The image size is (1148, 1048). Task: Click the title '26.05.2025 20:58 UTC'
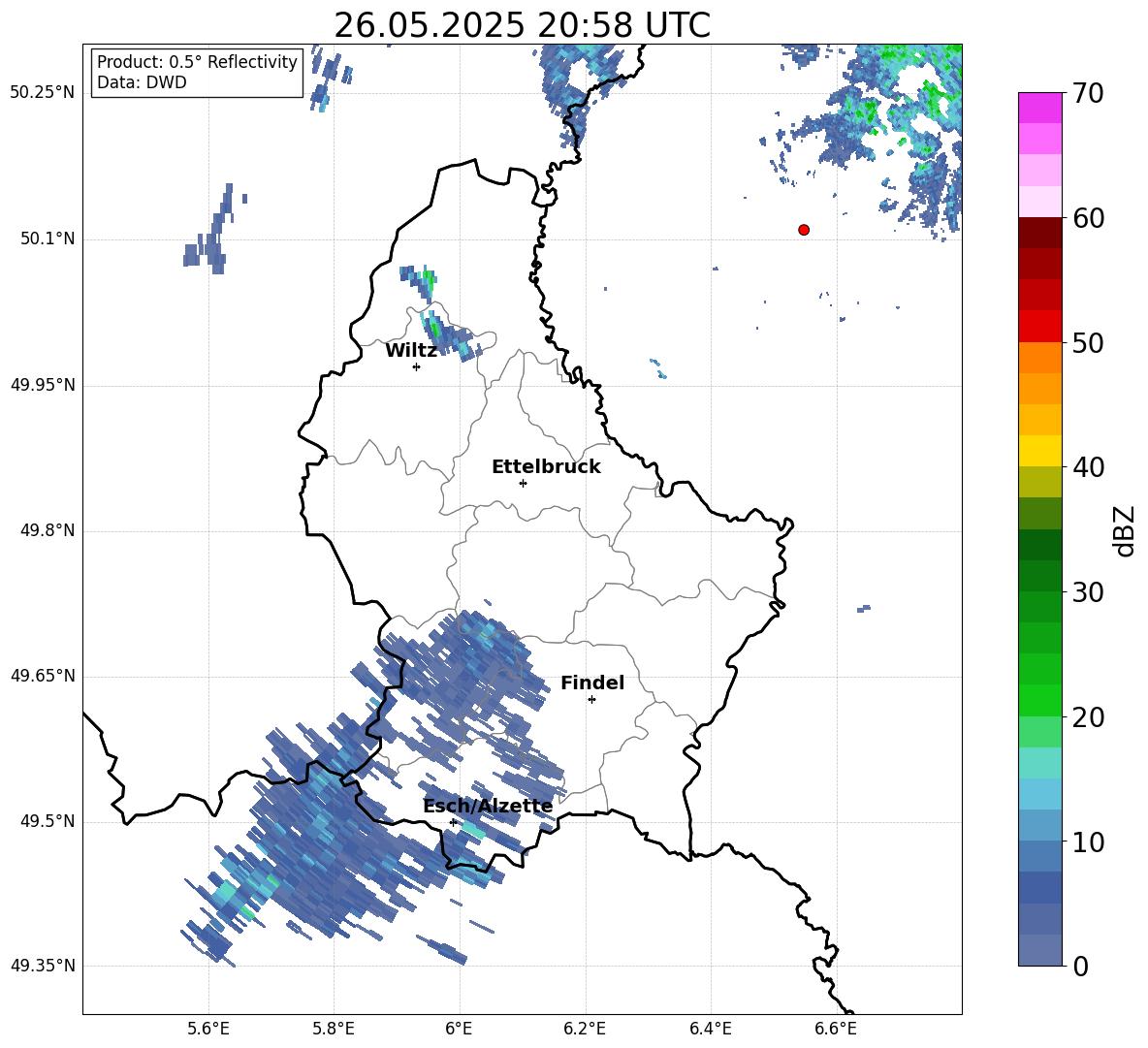coord(522,25)
